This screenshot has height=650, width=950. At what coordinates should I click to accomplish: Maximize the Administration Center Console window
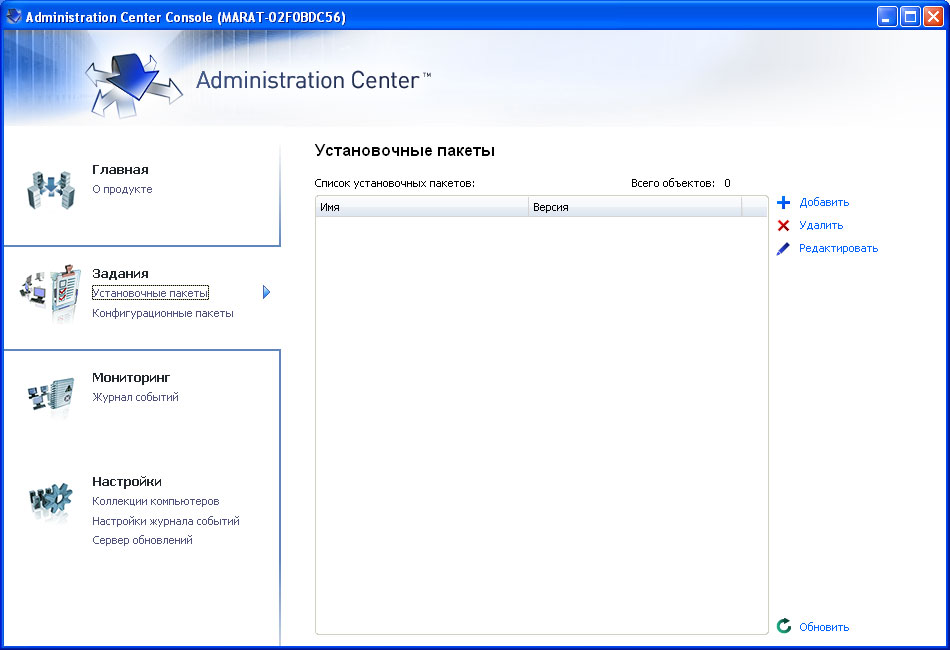pyautogui.click(x=910, y=16)
